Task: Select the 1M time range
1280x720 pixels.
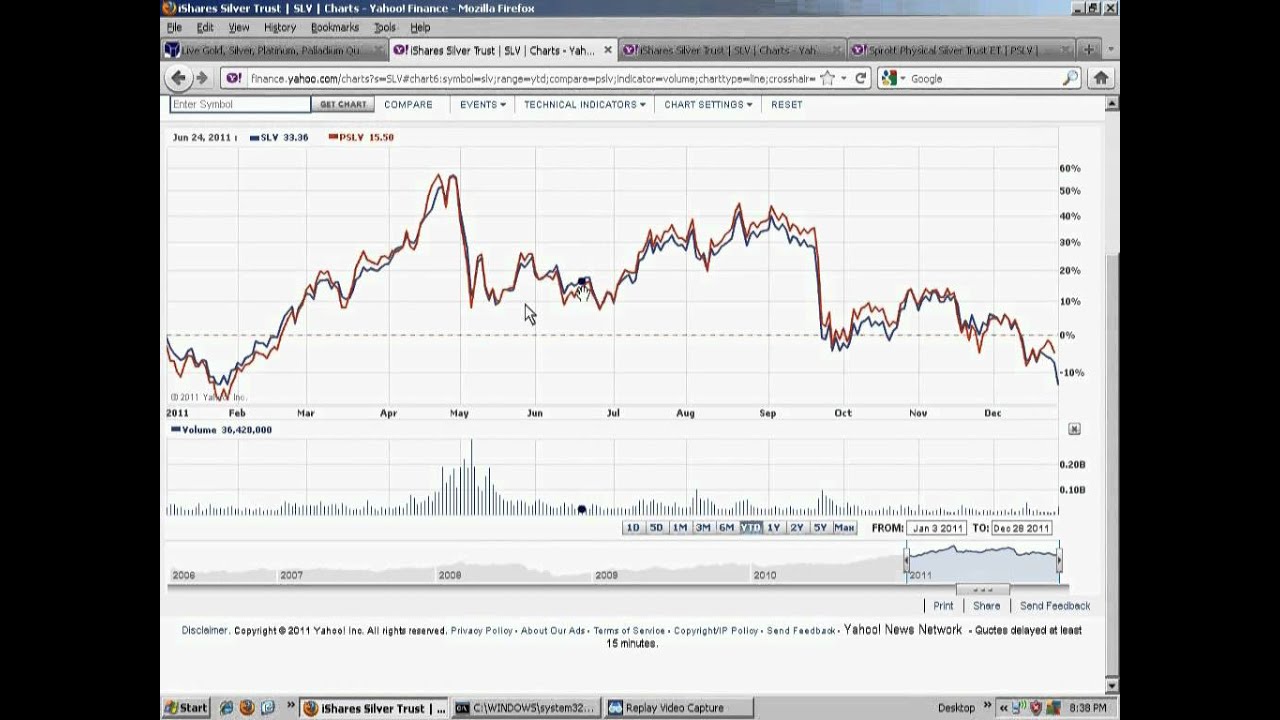Action: [680, 528]
